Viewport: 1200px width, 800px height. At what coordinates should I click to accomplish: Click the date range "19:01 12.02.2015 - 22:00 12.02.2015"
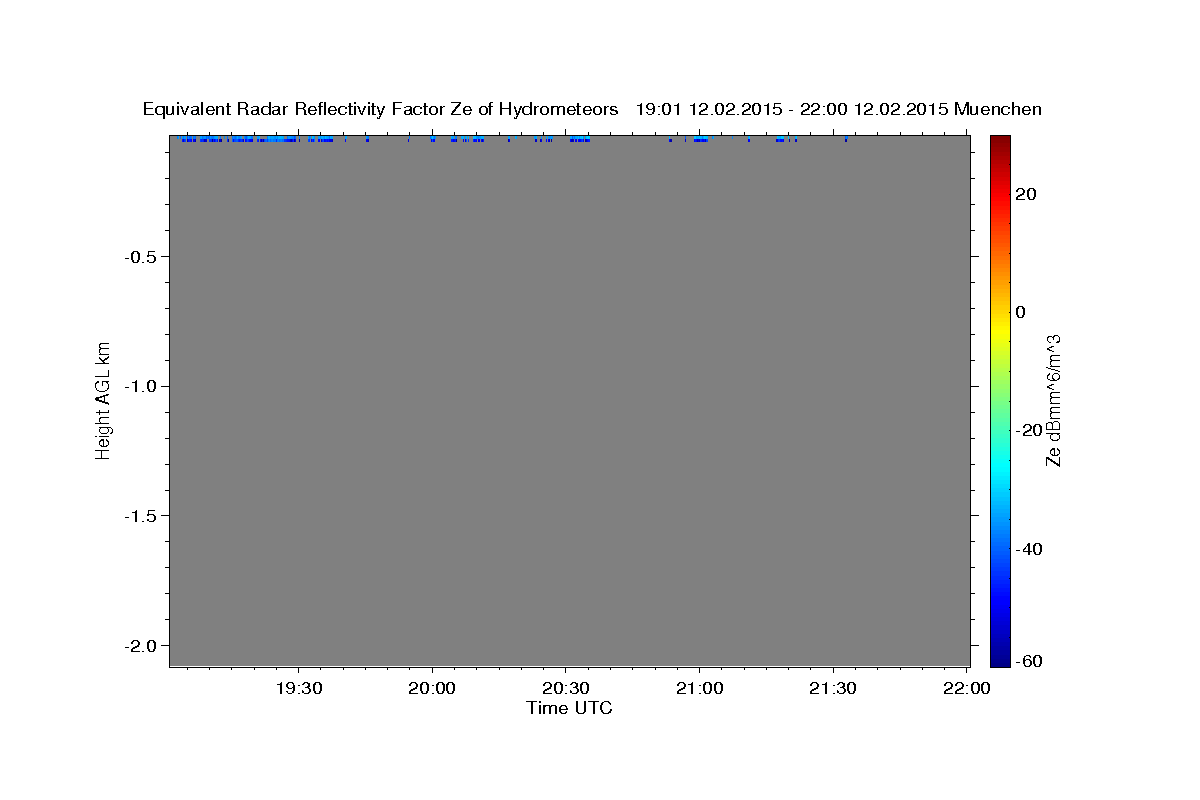tap(792, 109)
